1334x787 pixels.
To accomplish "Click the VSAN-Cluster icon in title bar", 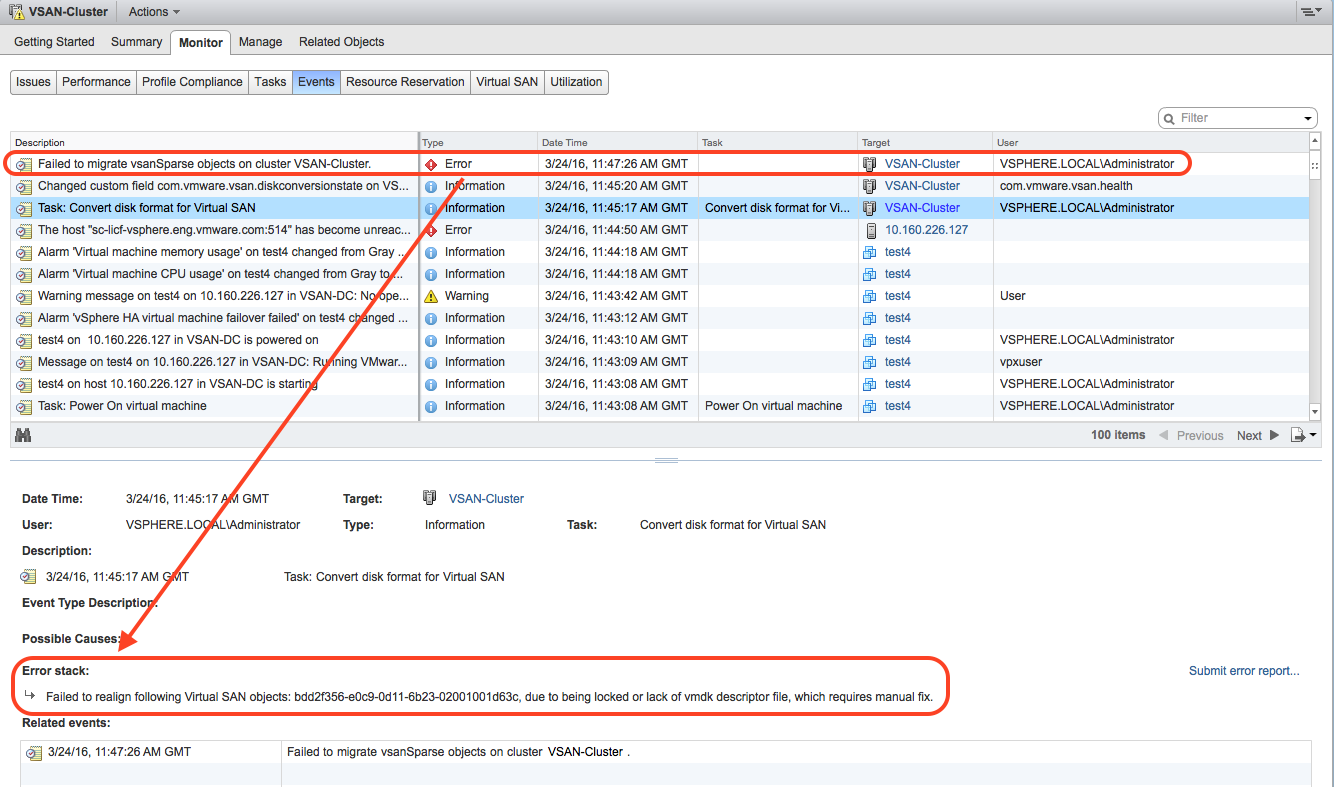I will pyautogui.click(x=15, y=12).
